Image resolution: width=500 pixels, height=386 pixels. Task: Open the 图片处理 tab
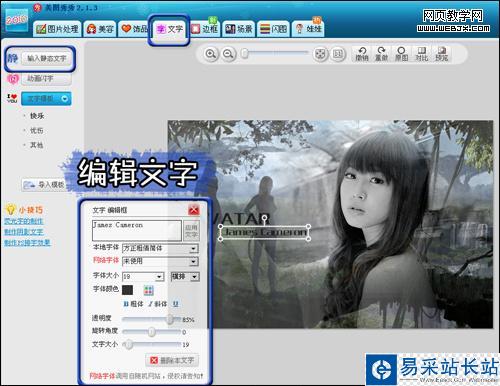pyautogui.click(x=57, y=29)
